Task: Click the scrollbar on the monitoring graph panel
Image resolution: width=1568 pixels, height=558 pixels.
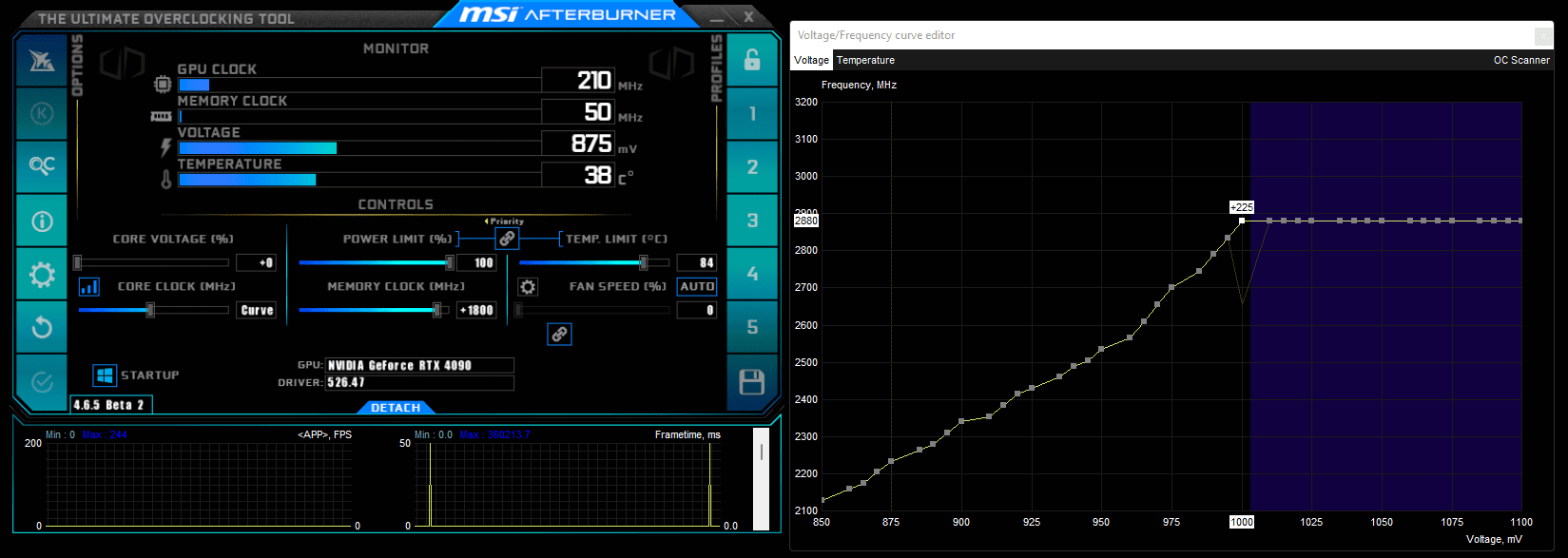Action: pos(761,478)
